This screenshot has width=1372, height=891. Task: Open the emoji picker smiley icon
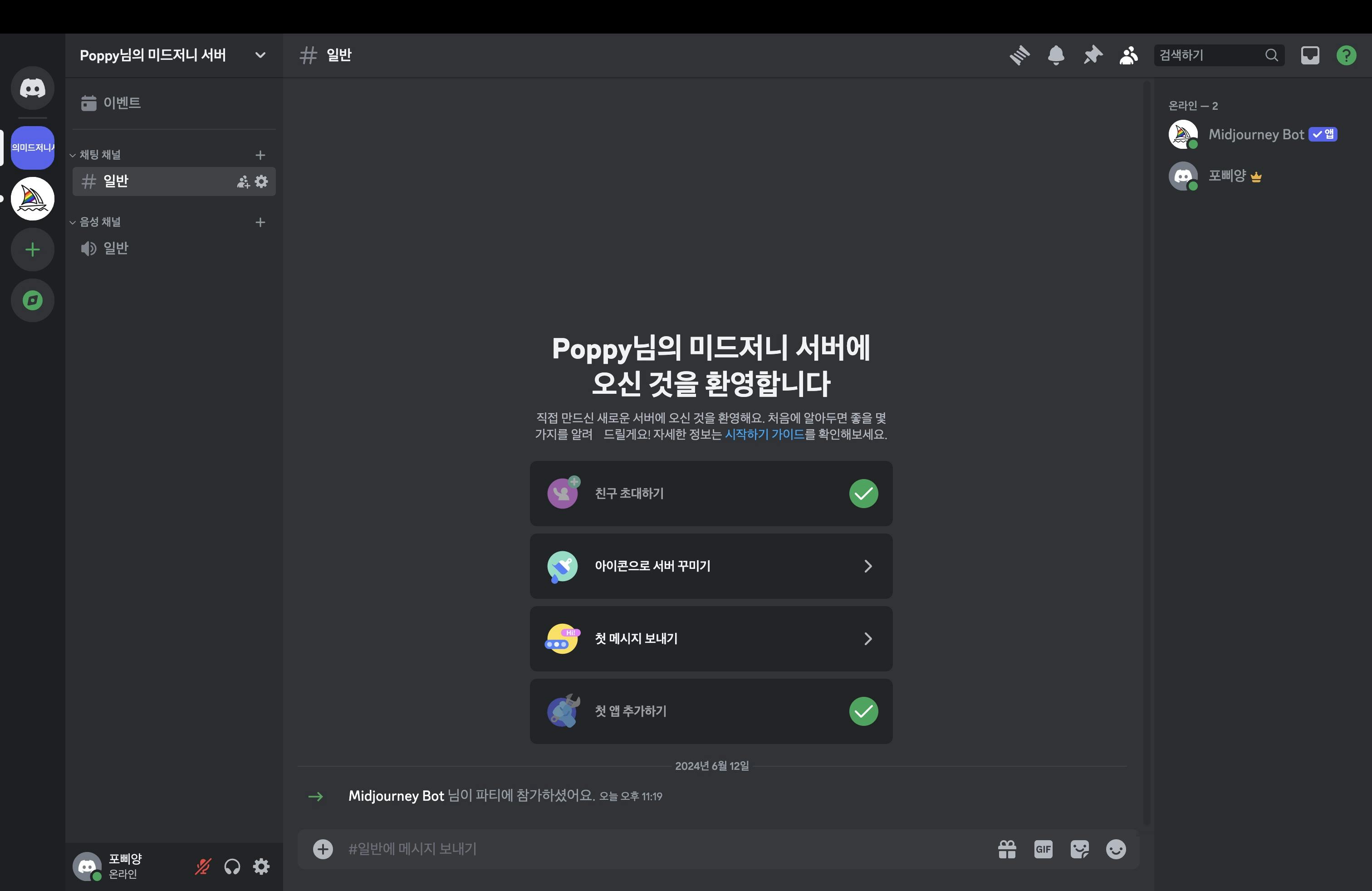pyautogui.click(x=1116, y=849)
